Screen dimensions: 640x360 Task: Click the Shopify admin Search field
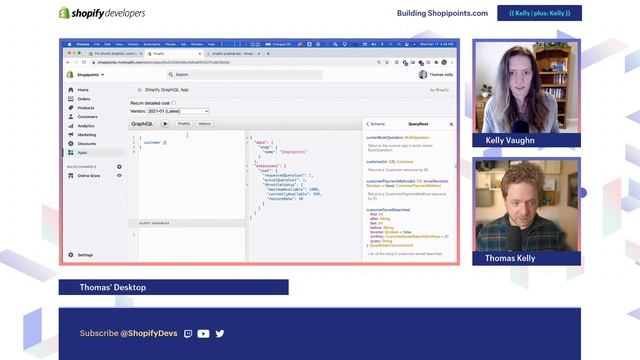[245, 75]
